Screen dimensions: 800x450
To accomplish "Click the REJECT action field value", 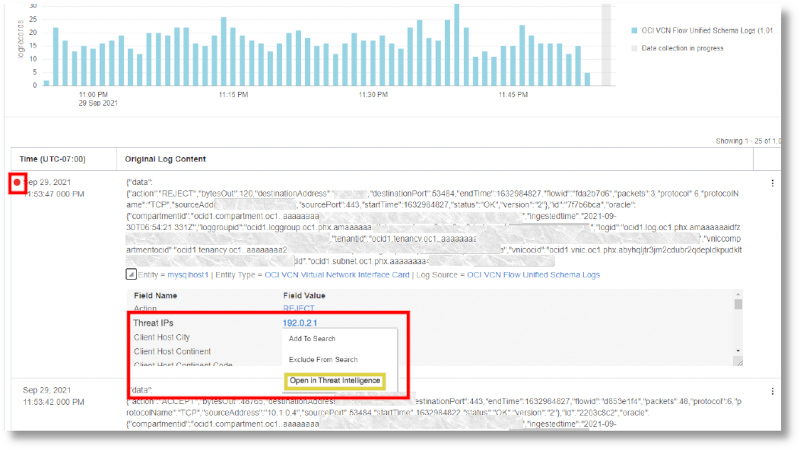I will pyautogui.click(x=298, y=308).
